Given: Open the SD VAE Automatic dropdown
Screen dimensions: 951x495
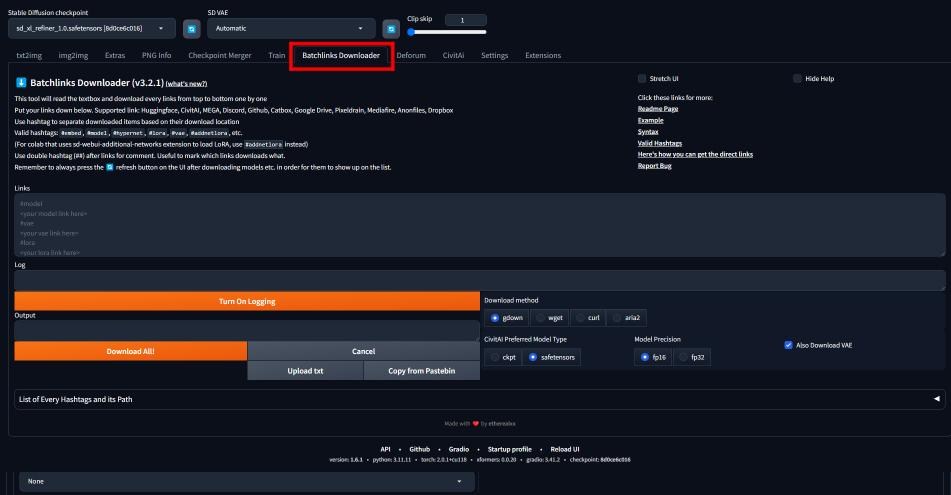Looking at the screenshot, I should pyautogui.click(x=291, y=28).
